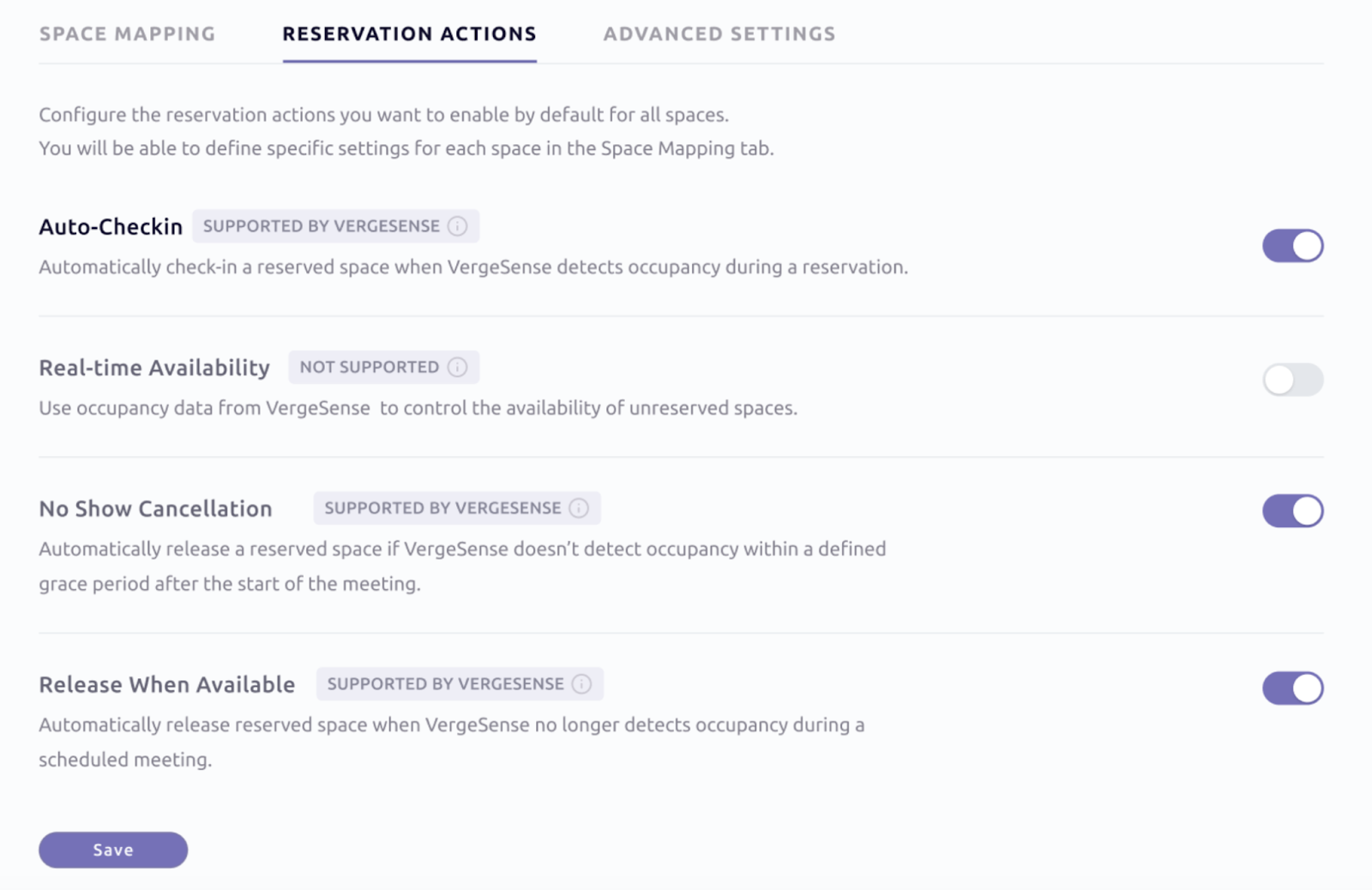The image size is (1372, 890).
Task: Click the No Show Cancellation heading
Action: click(x=155, y=508)
